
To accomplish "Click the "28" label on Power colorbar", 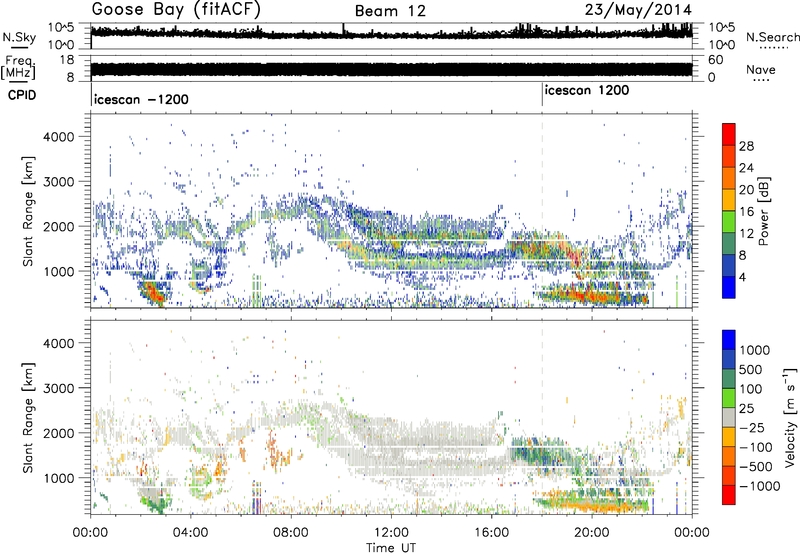I will coord(746,146).
